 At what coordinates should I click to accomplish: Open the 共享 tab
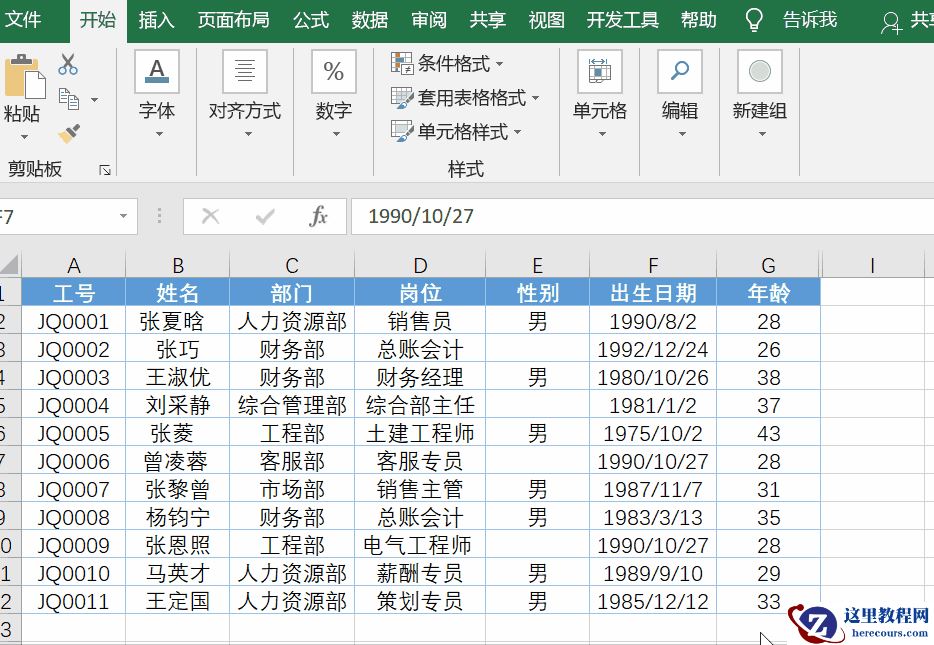click(x=487, y=20)
